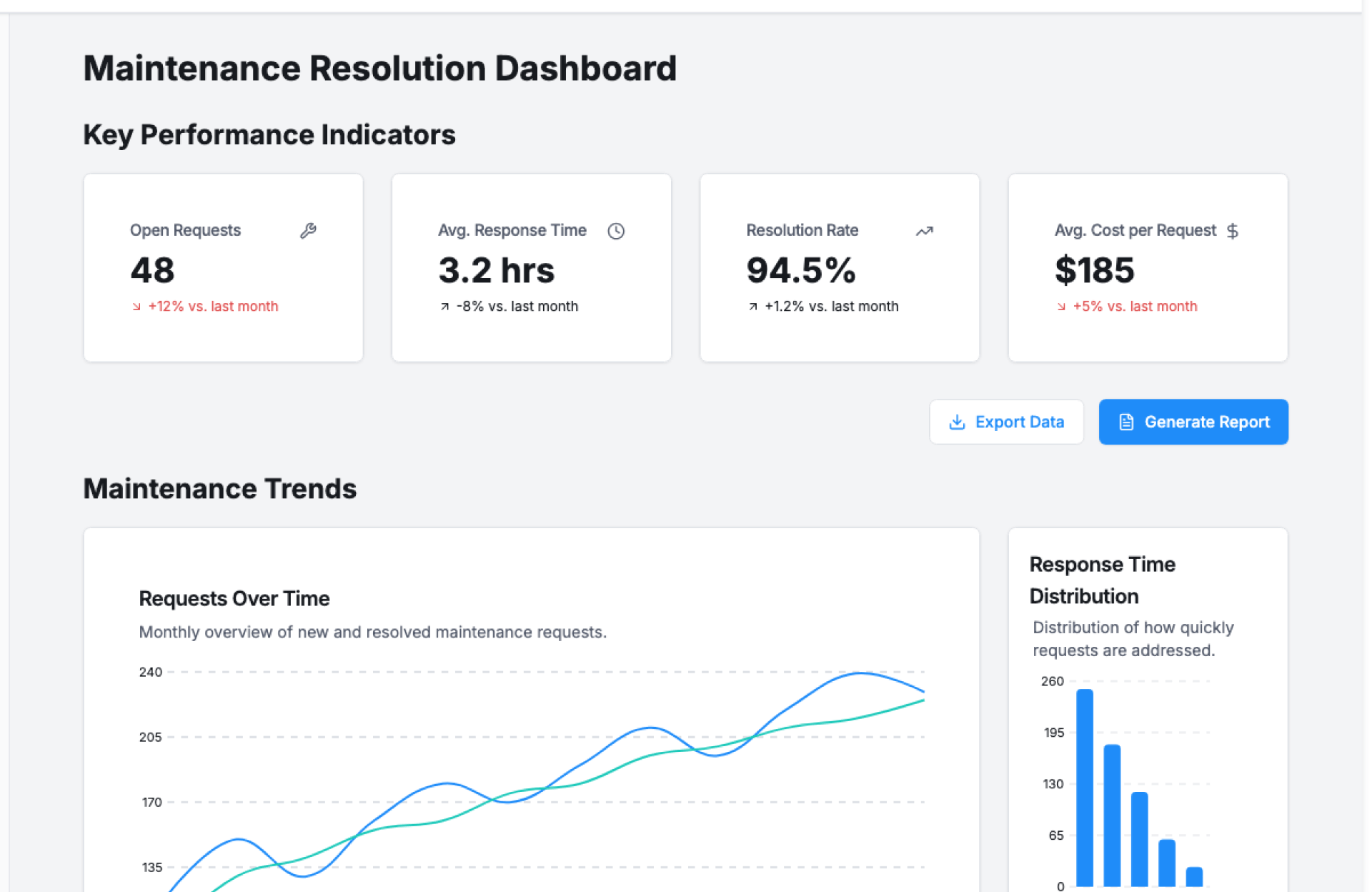Screen dimensions: 1372x892
Task: Click the up arrow beside +1.2% change
Action: click(x=752, y=307)
